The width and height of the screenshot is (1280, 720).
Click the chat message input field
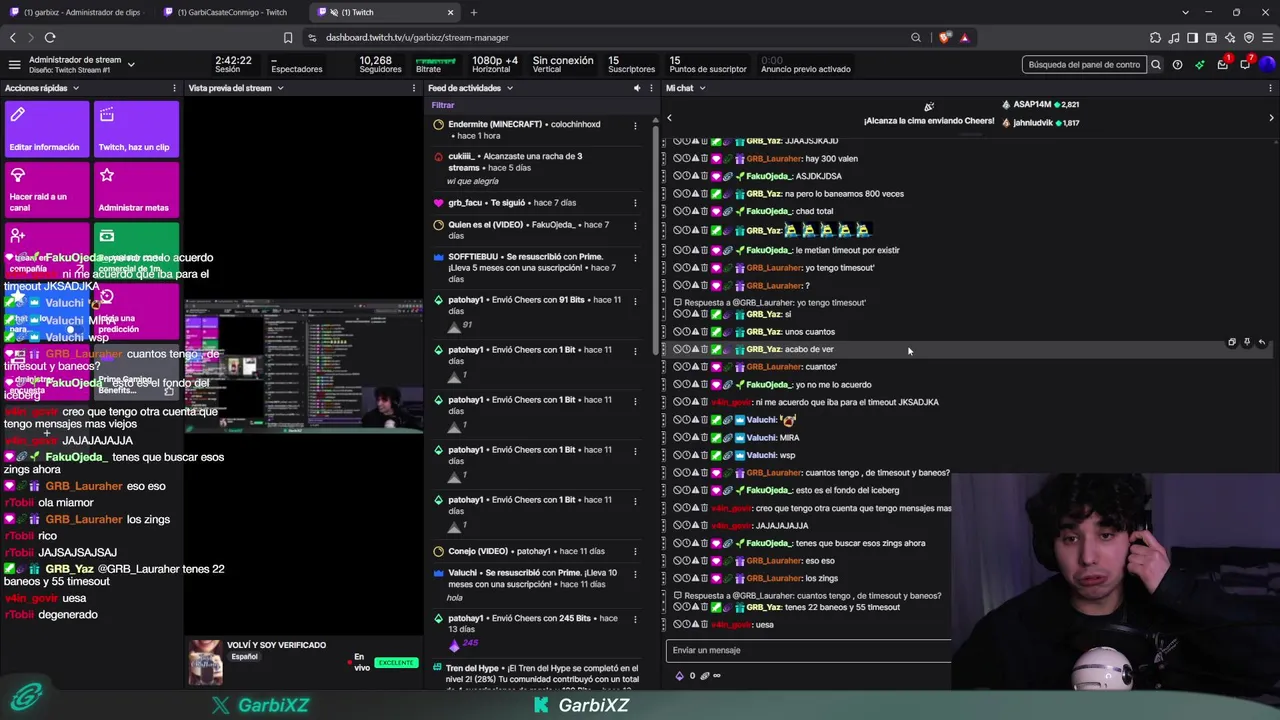coord(808,650)
